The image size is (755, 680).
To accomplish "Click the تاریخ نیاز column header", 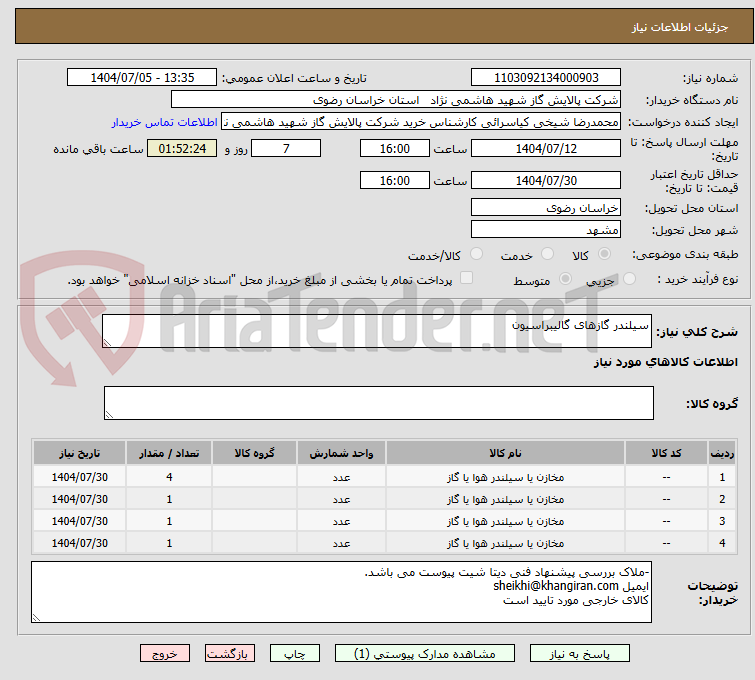I will (x=79, y=453).
